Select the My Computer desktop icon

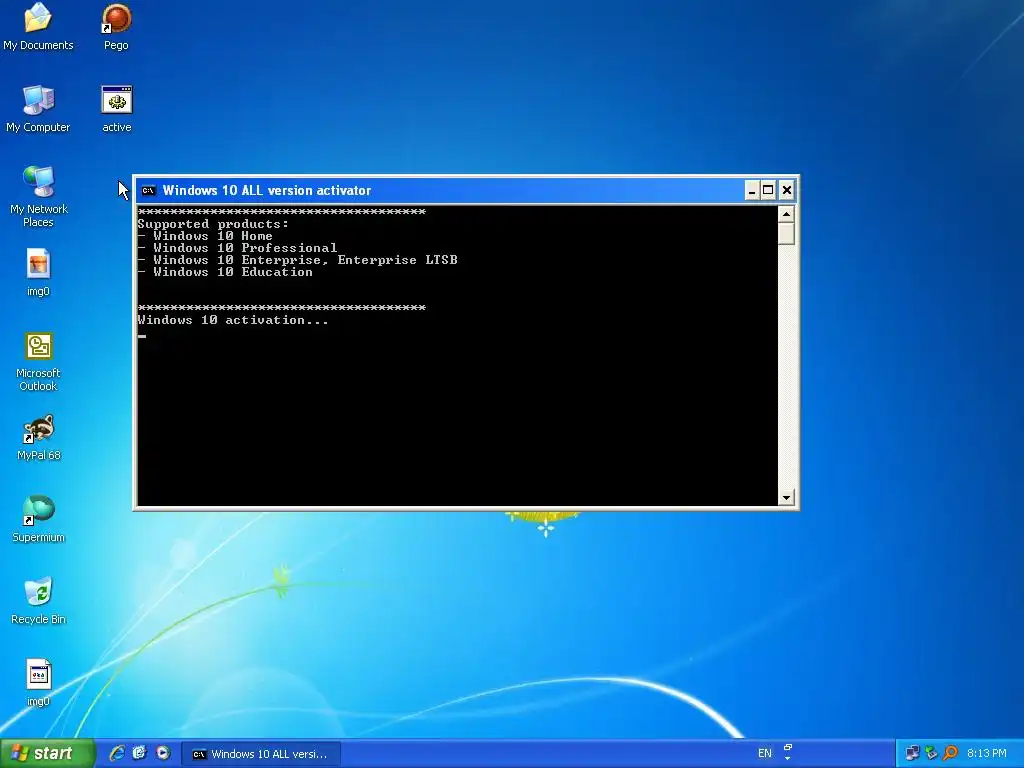[38, 108]
